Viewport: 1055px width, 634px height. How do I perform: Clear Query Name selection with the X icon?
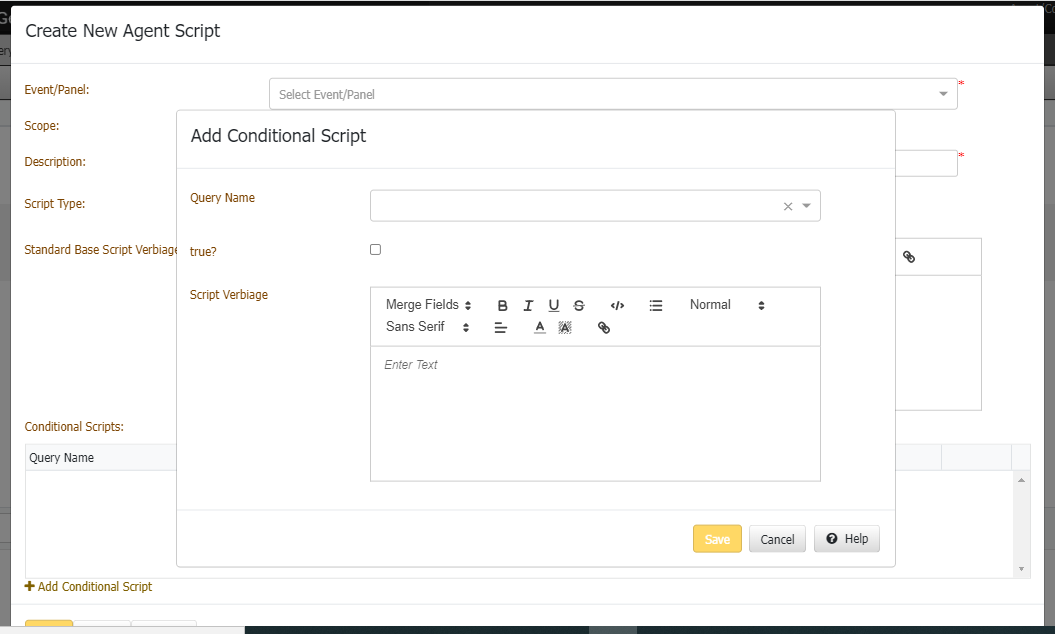[x=787, y=207]
